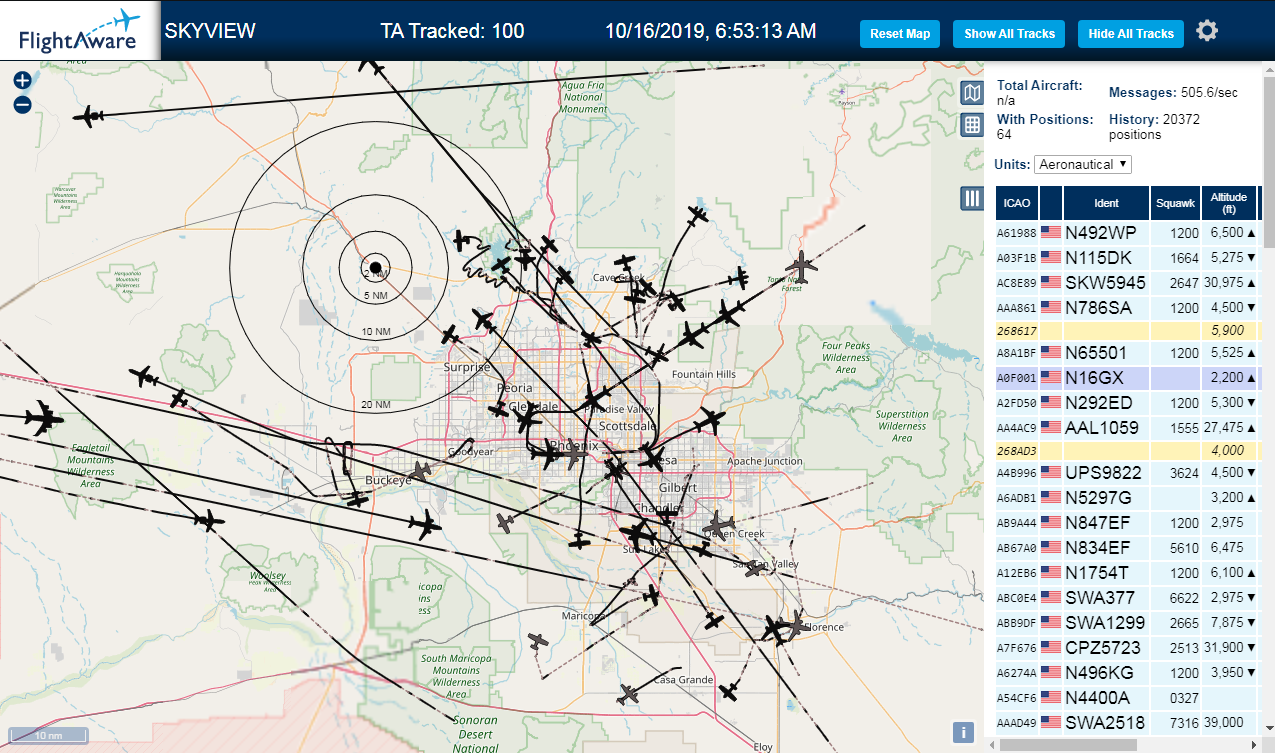Viewport: 1275px width, 753px height.
Task: Click the receiver site center dot
Action: click(x=375, y=266)
